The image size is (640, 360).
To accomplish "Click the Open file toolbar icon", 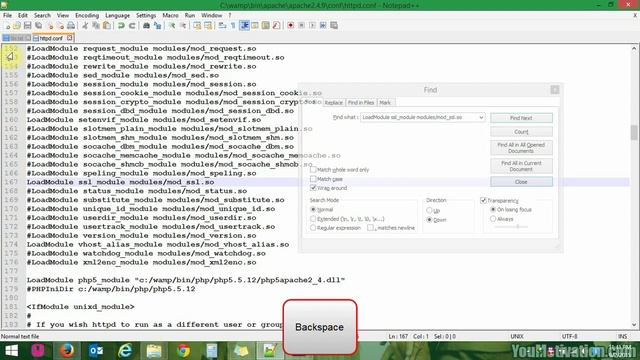I will (17, 26).
